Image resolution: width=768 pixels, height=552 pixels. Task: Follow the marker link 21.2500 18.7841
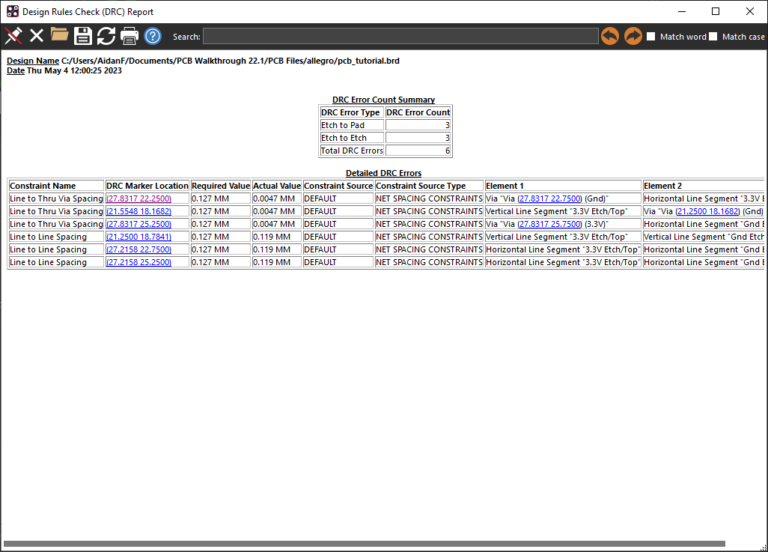click(139, 237)
